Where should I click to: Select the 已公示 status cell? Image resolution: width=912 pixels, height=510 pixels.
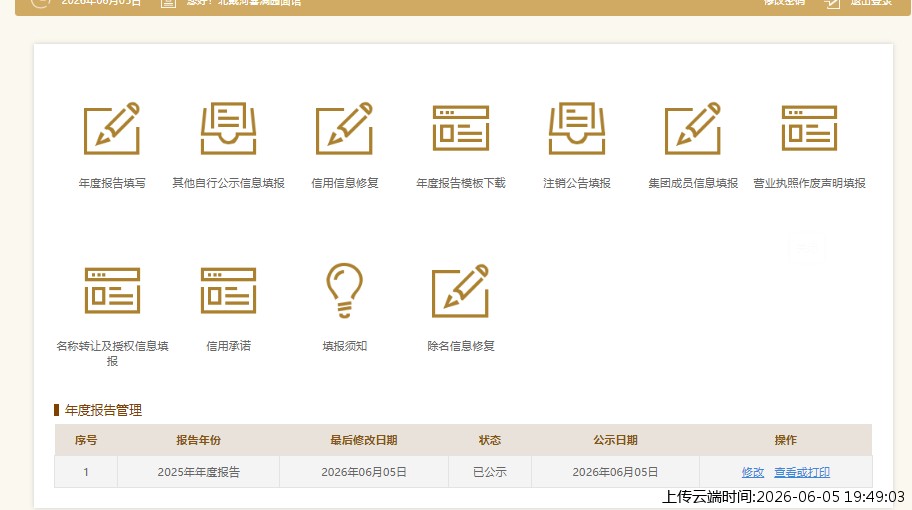pos(490,472)
